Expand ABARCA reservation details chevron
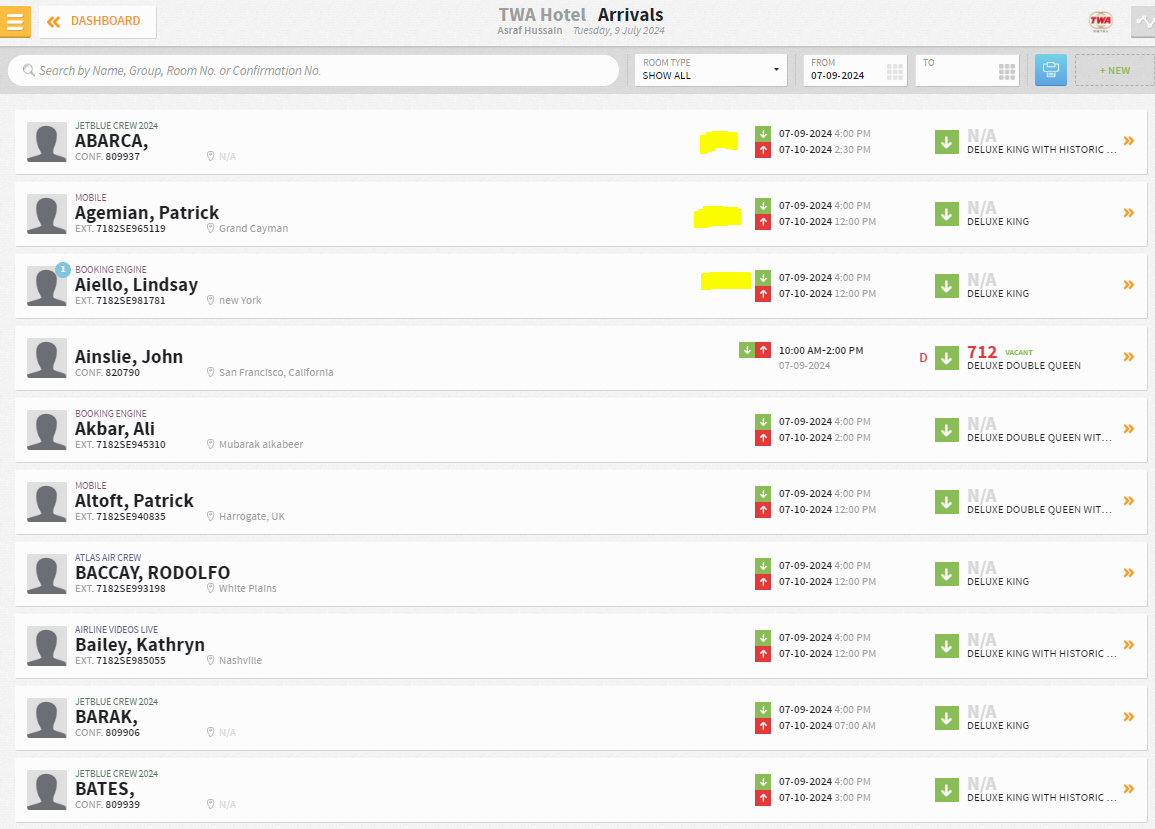Viewport: 1155px width, 829px height. tap(1128, 141)
